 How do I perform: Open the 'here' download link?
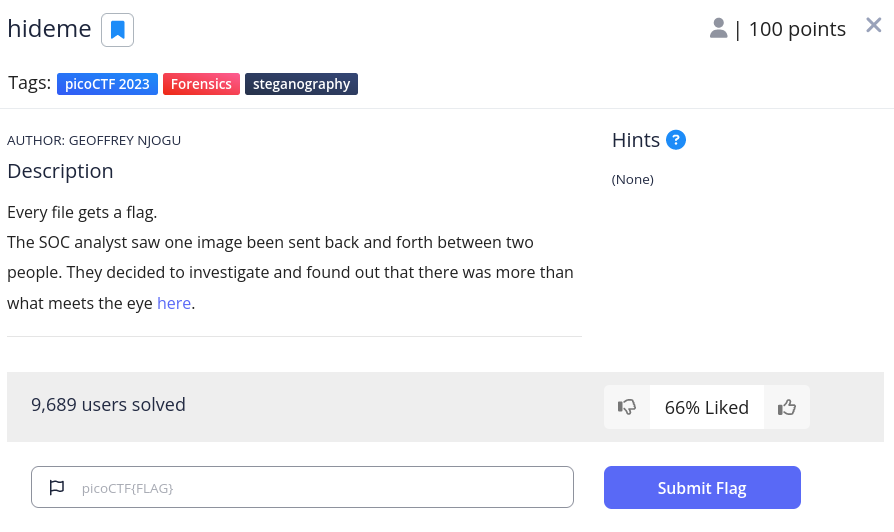(174, 303)
